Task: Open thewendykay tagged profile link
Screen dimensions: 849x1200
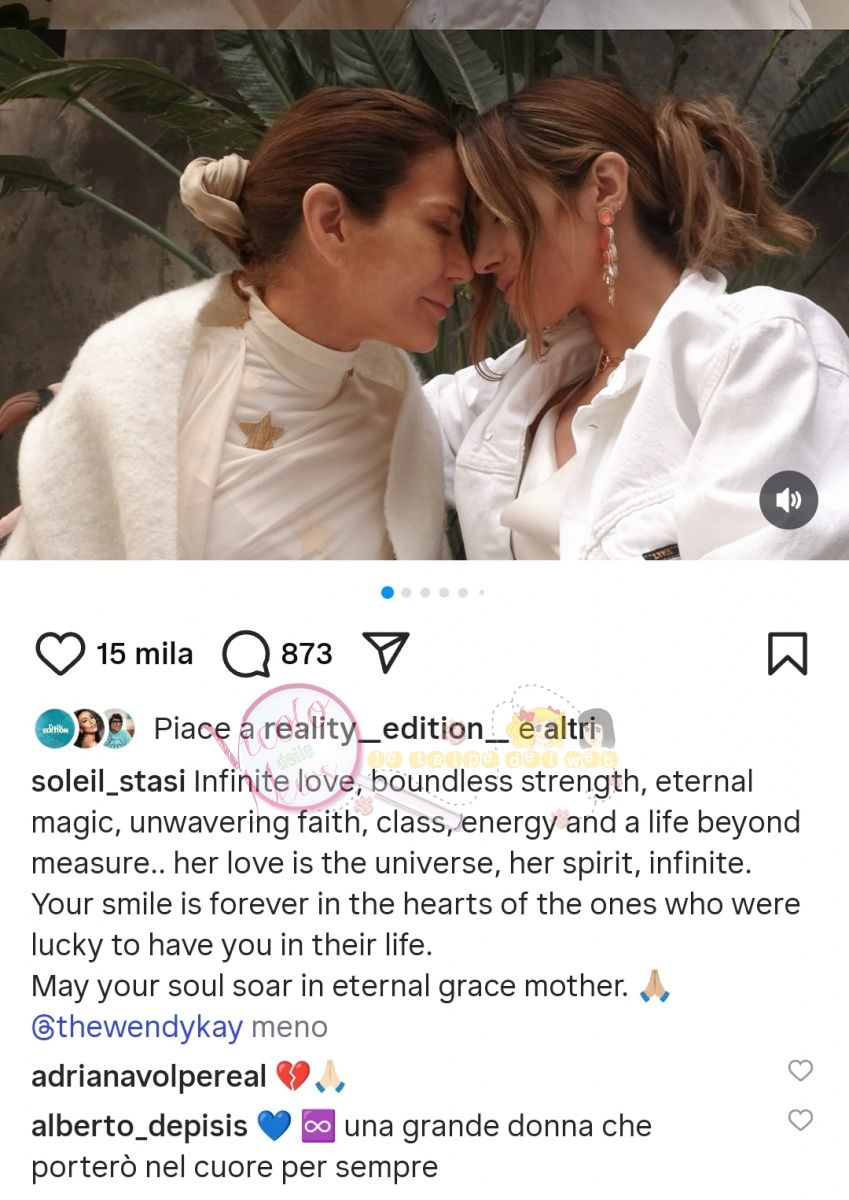Action: tap(137, 1027)
